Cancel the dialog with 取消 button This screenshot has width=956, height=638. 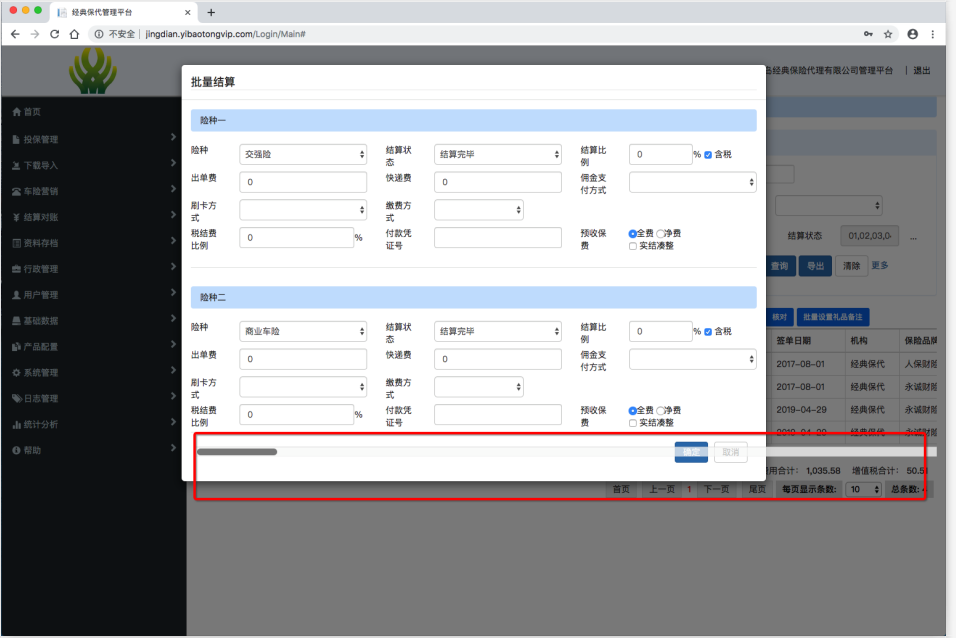click(x=731, y=452)
